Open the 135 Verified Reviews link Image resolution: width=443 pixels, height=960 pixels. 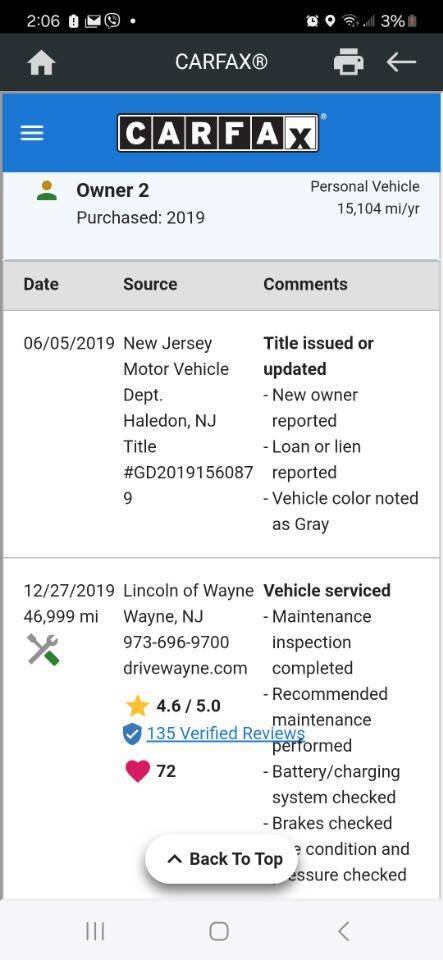(225, 733)
